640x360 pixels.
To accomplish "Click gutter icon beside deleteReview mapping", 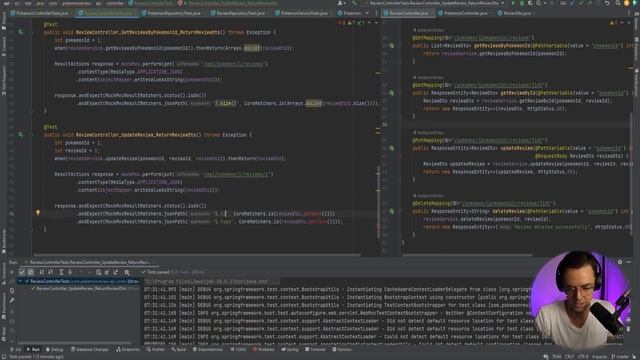I will point(391,211).
